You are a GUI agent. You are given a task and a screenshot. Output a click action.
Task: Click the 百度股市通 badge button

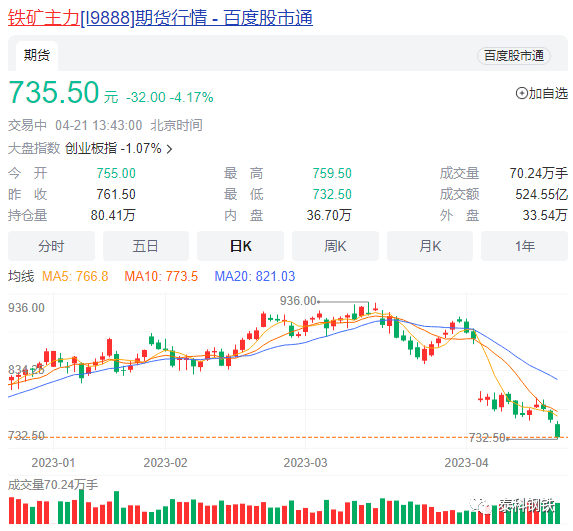514,56
